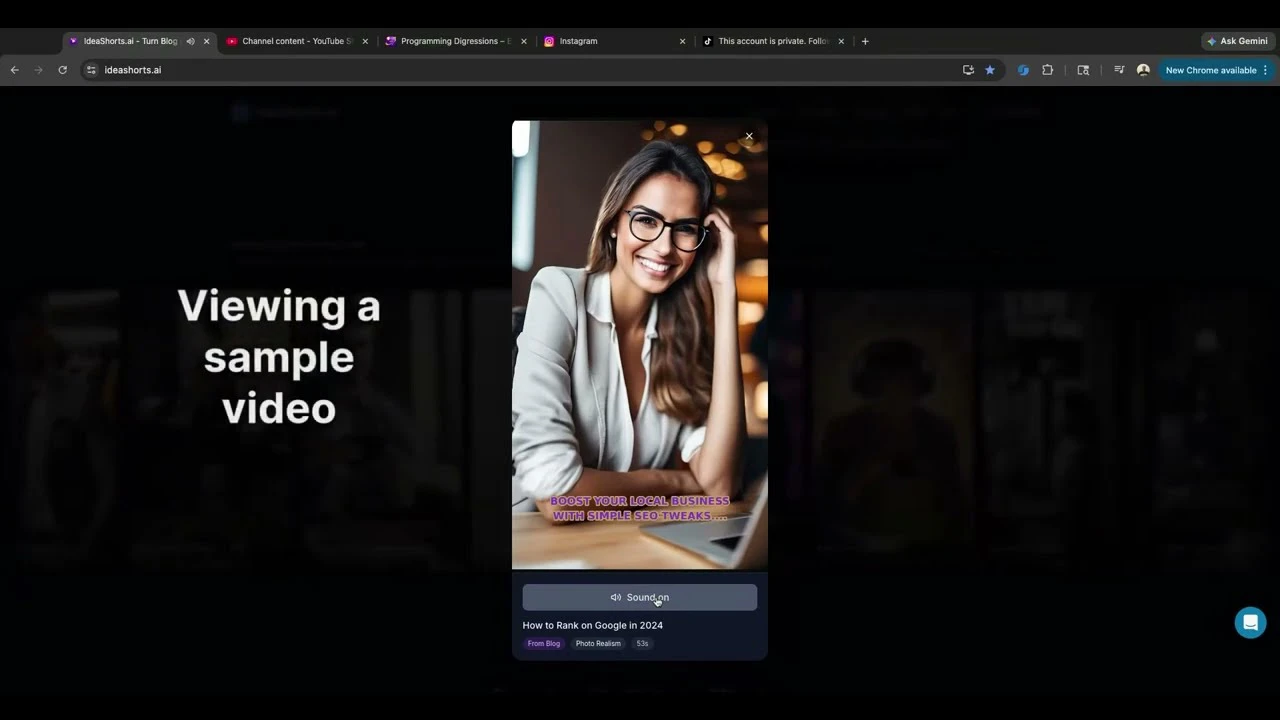1280x720 pixels.
Task: Switch to Channel content YouTube tab
Action: pyautogui.click(x=297, y=41)
